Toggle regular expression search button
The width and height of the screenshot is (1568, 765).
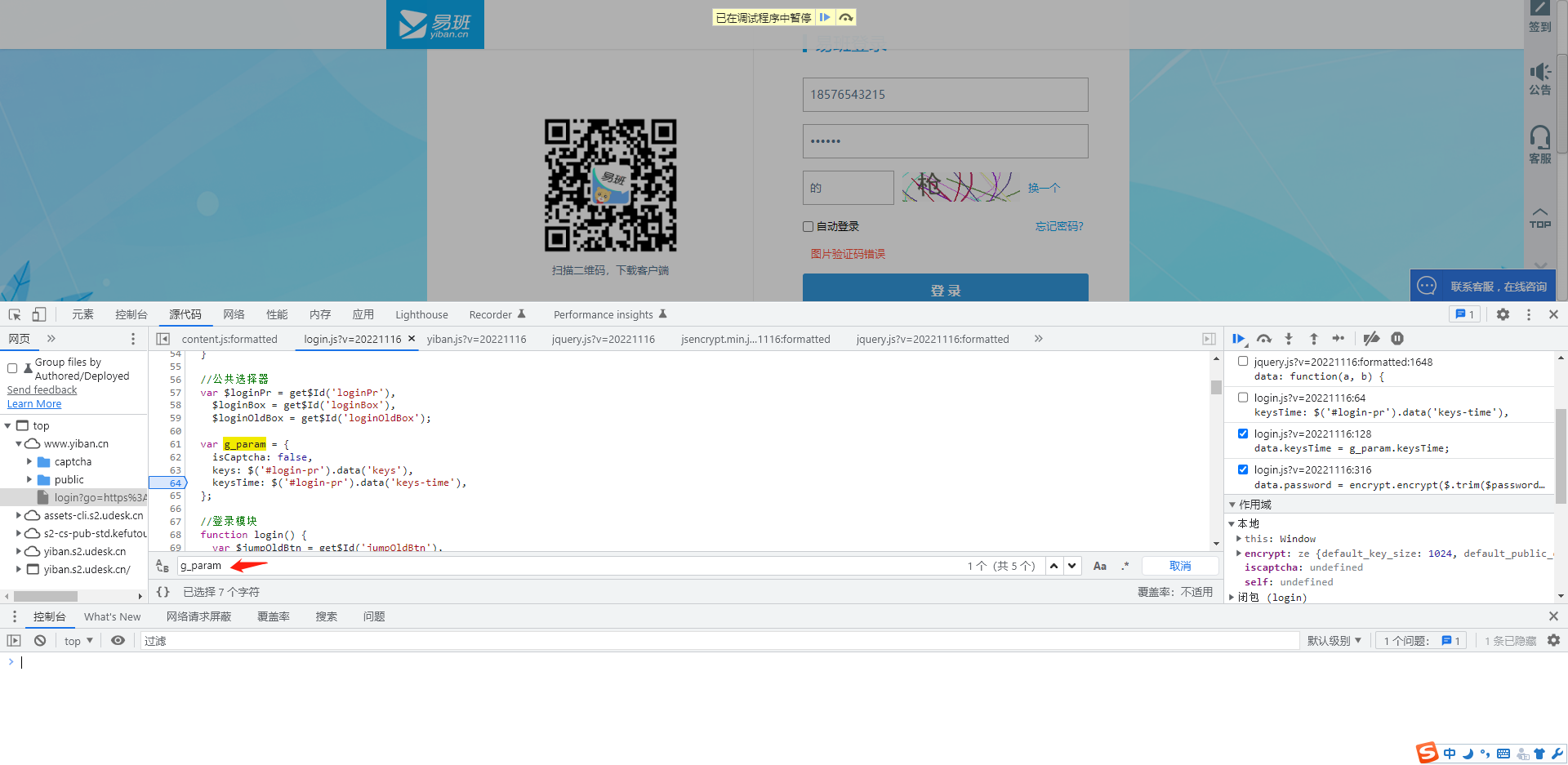click(1125, 566)
